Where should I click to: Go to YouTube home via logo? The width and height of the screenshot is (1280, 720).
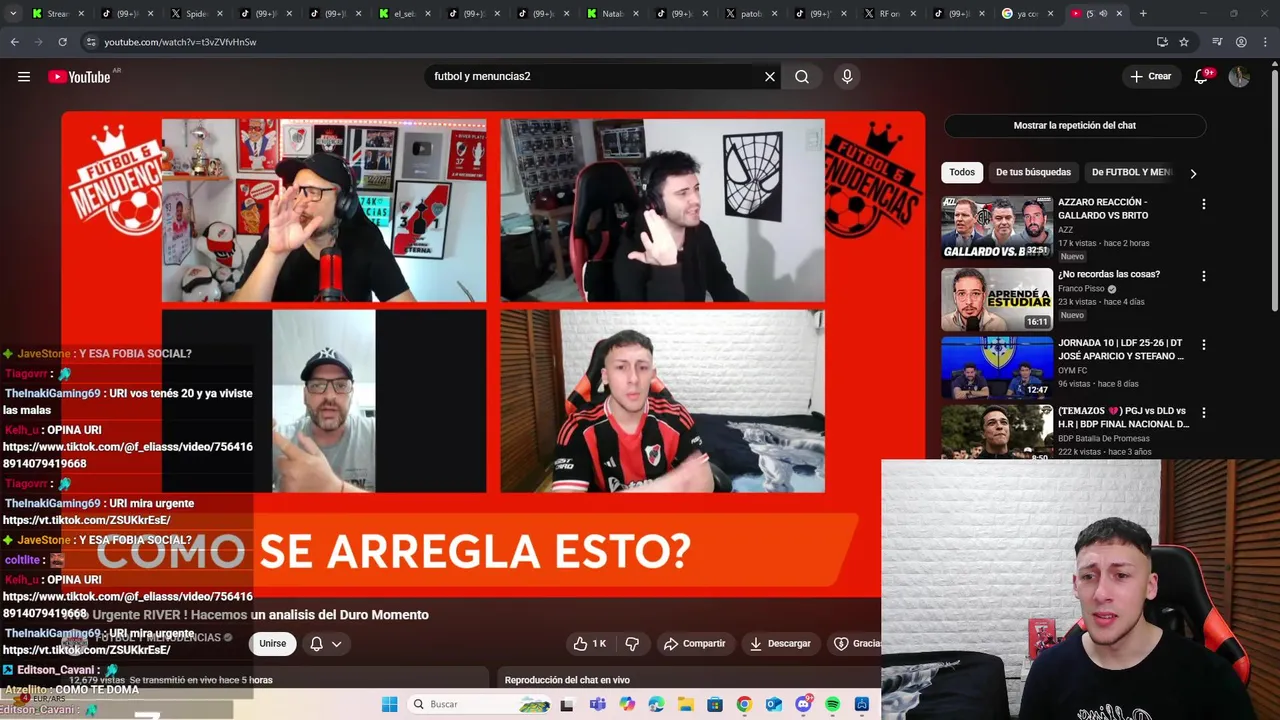coord(80,77)
